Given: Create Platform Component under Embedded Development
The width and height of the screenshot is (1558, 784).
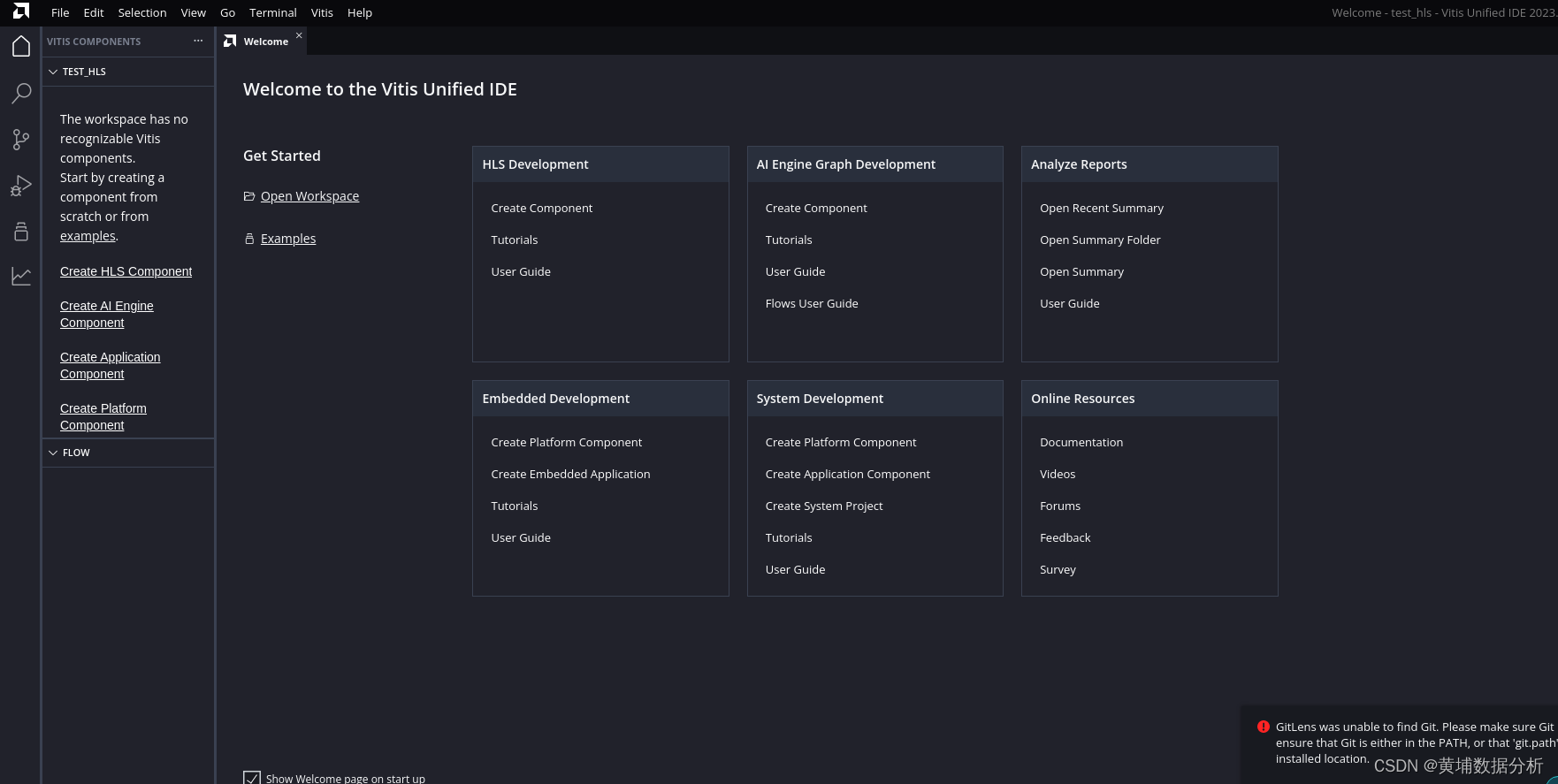Looking at the screenshot, I should click(x=567, y=442).
